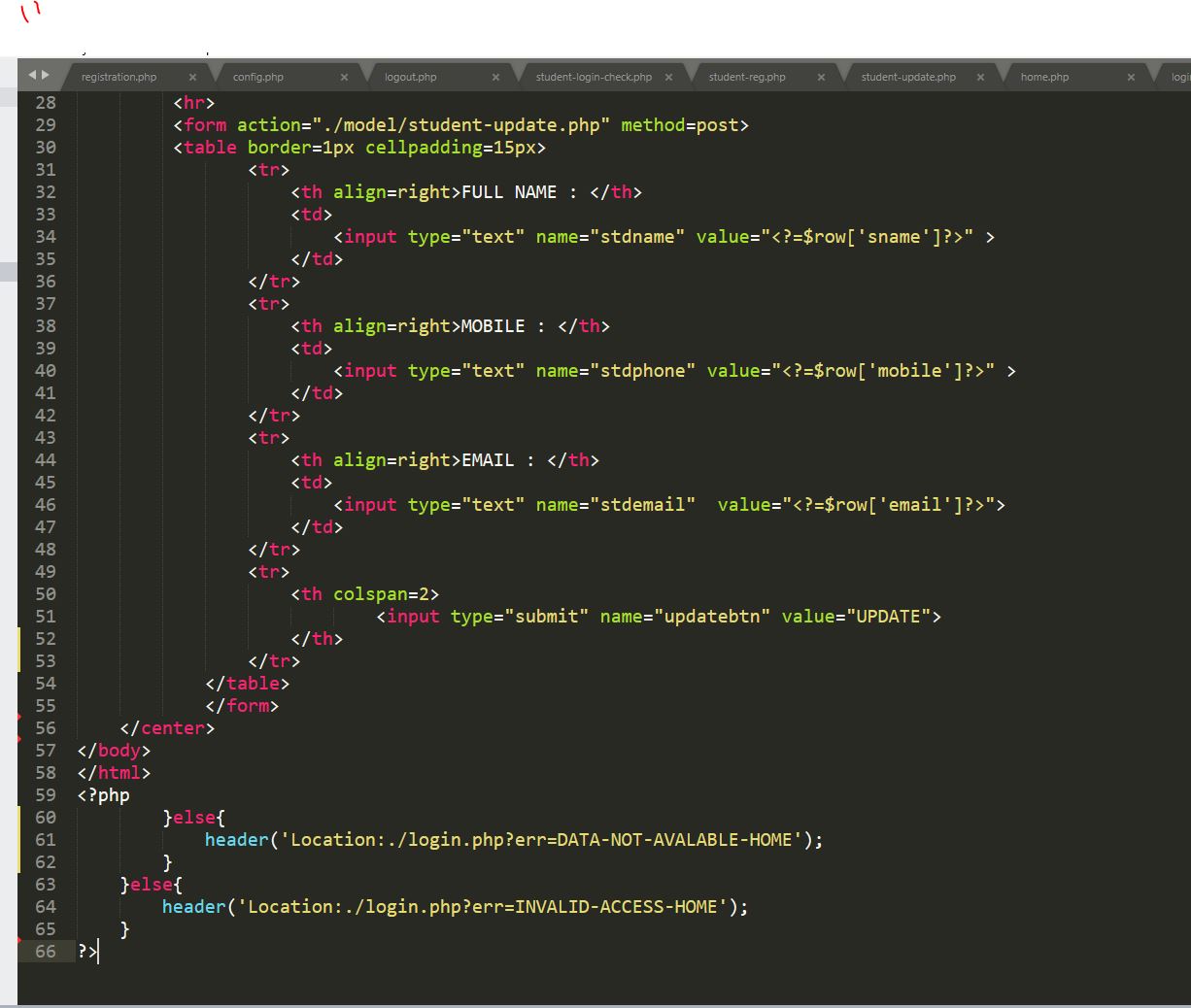Click the name="stdphone" attribute
1191x1008 pixels.
[616, 371]
